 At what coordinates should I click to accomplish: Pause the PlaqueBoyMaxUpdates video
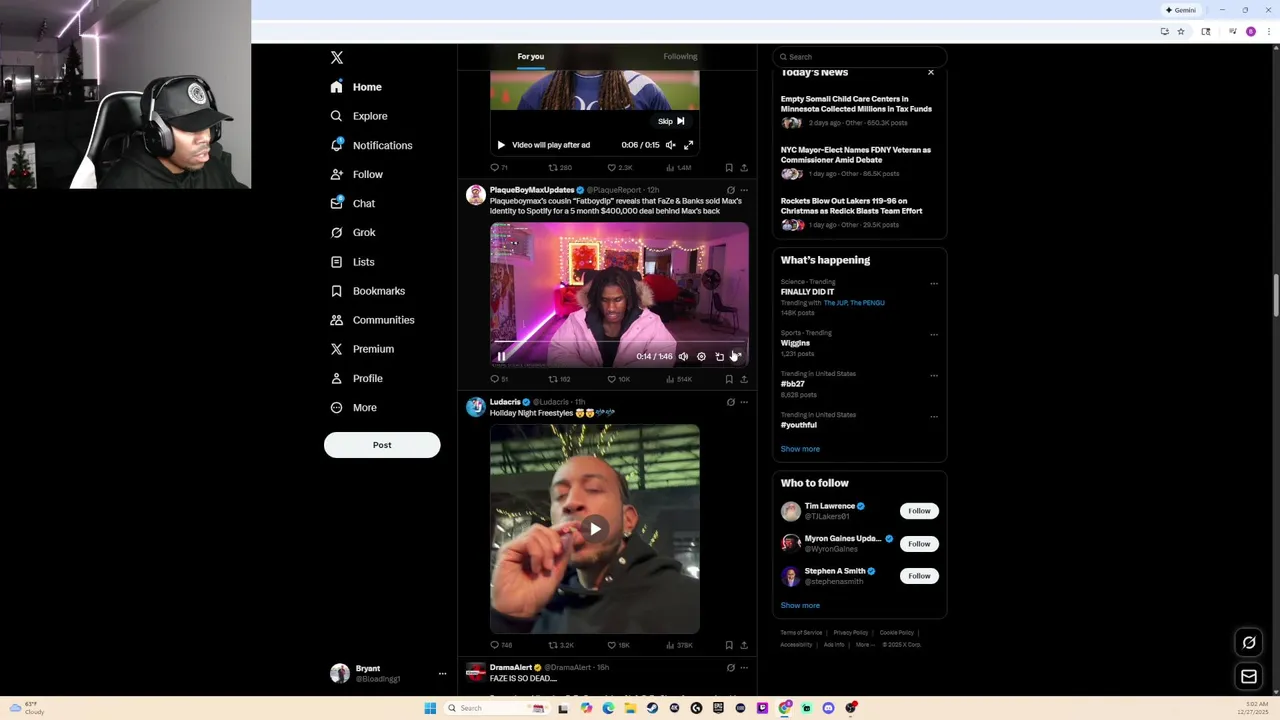501,356
